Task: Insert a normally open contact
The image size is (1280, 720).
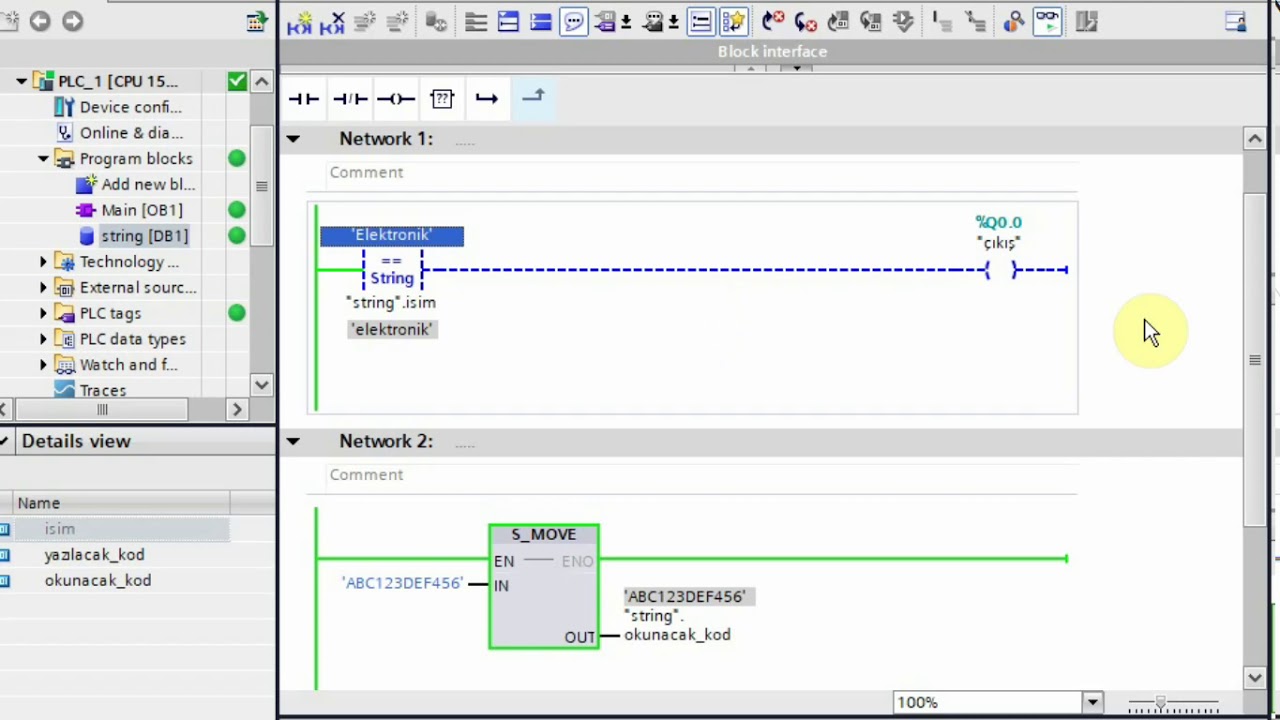Action: (x=303, y=98)
